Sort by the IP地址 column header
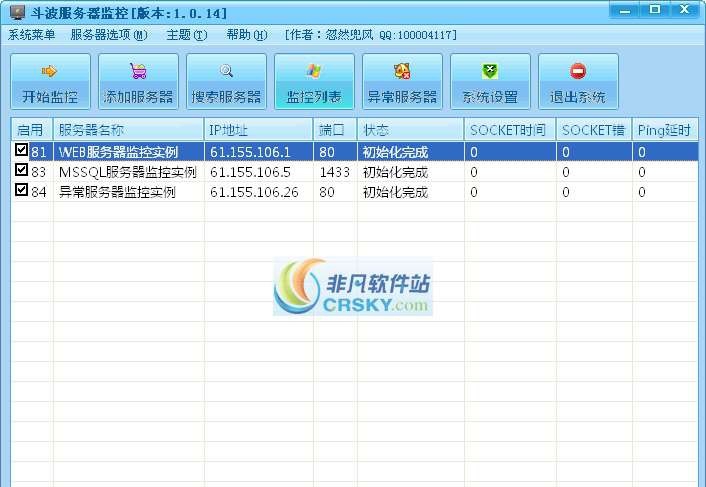Viewport: 706px width, 487px height. (x=258, y=130)
